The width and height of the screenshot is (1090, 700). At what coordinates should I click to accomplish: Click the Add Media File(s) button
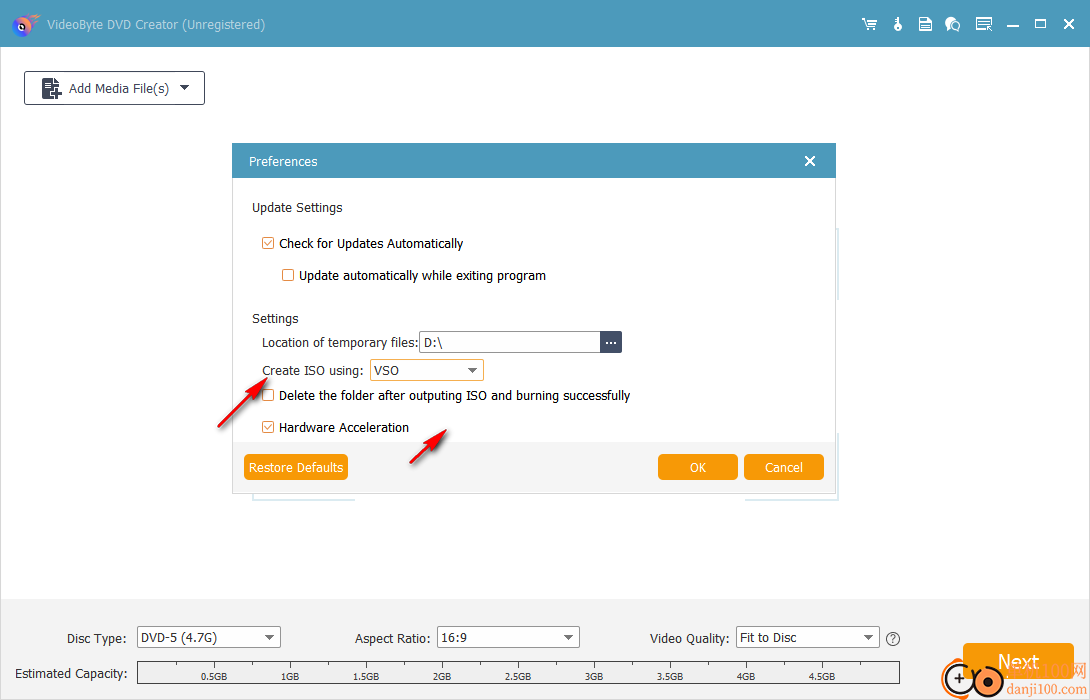pos(115,88)
